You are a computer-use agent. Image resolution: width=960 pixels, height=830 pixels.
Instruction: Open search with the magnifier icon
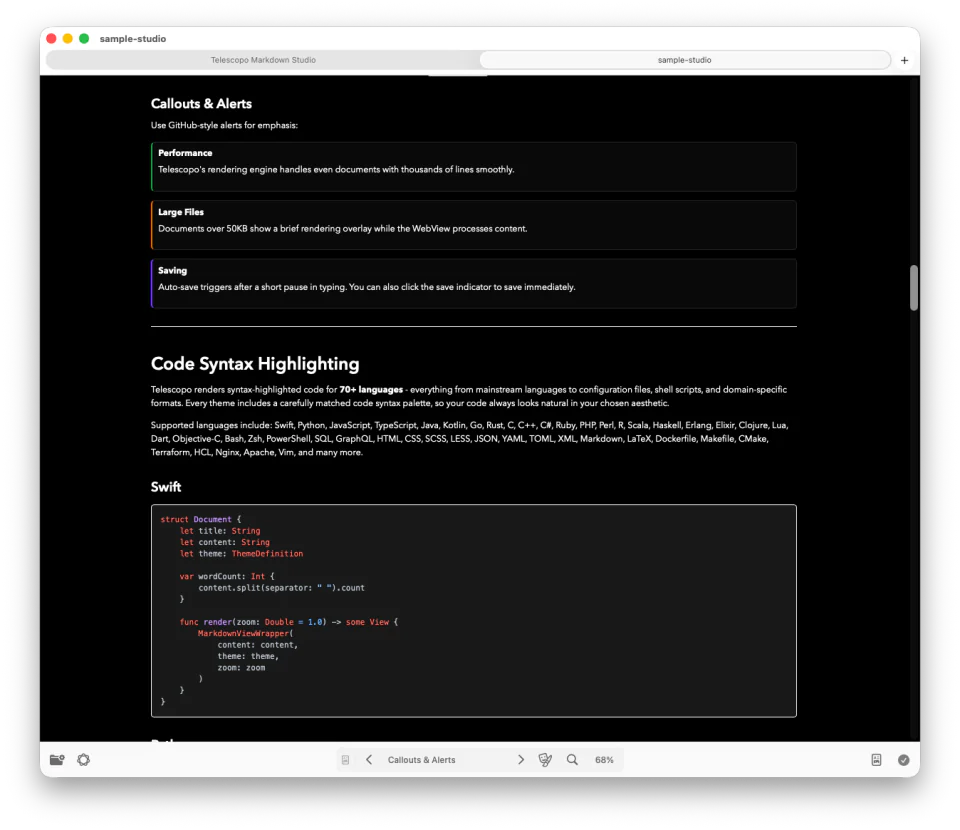(x=572, y=760)
